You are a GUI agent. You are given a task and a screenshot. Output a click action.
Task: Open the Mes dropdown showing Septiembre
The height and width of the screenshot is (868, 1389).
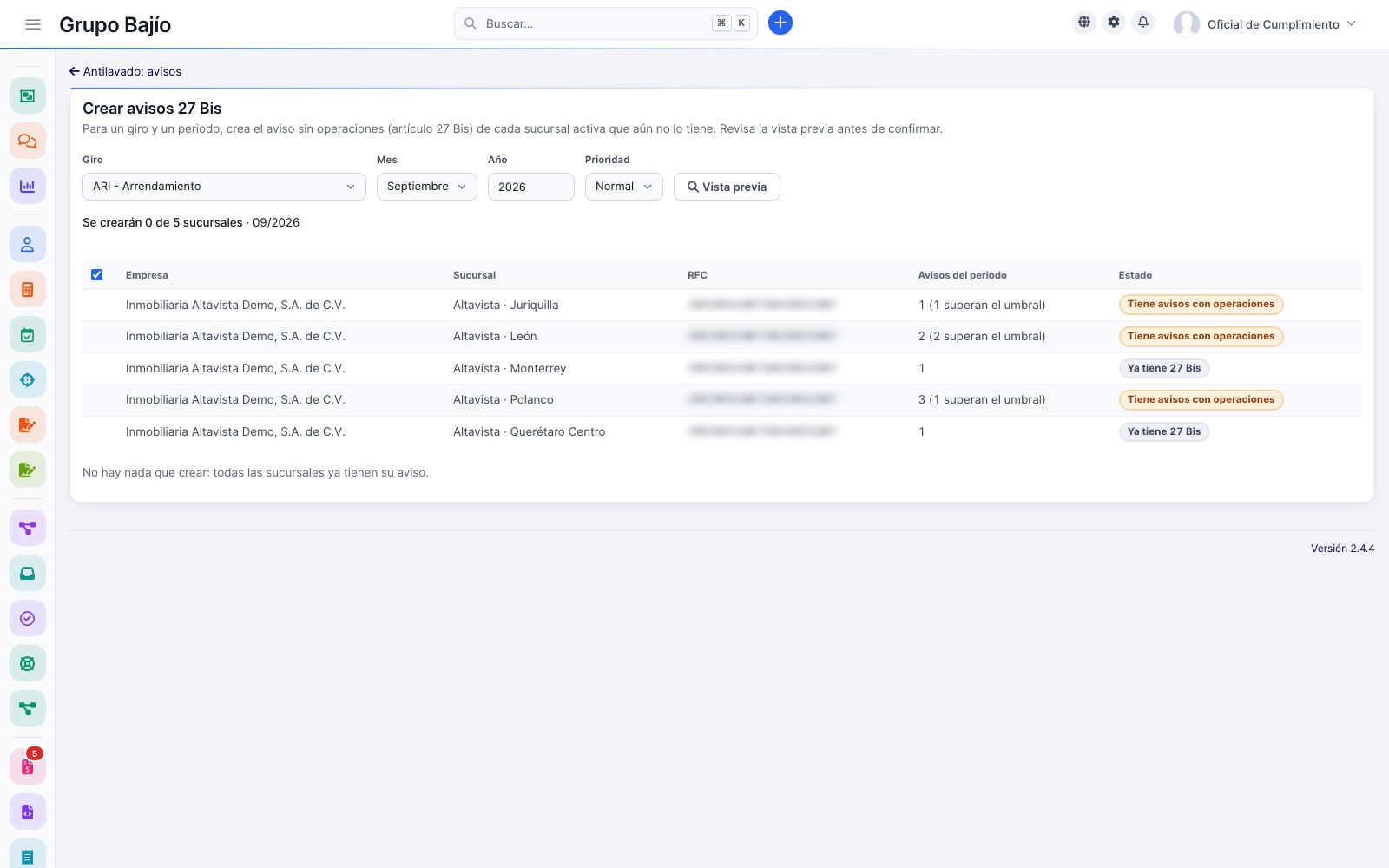point(427,187)
